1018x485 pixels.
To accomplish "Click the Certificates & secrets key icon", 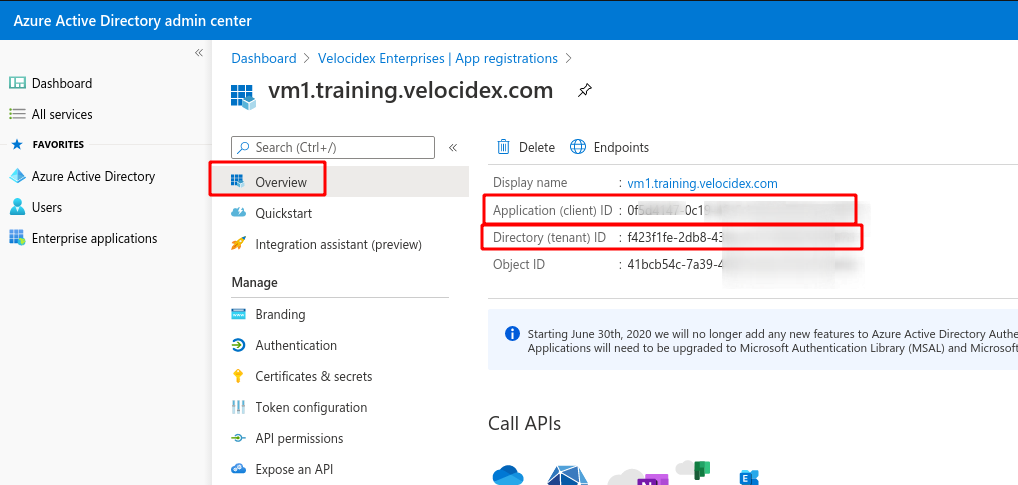I will click(x=238, y=376).
